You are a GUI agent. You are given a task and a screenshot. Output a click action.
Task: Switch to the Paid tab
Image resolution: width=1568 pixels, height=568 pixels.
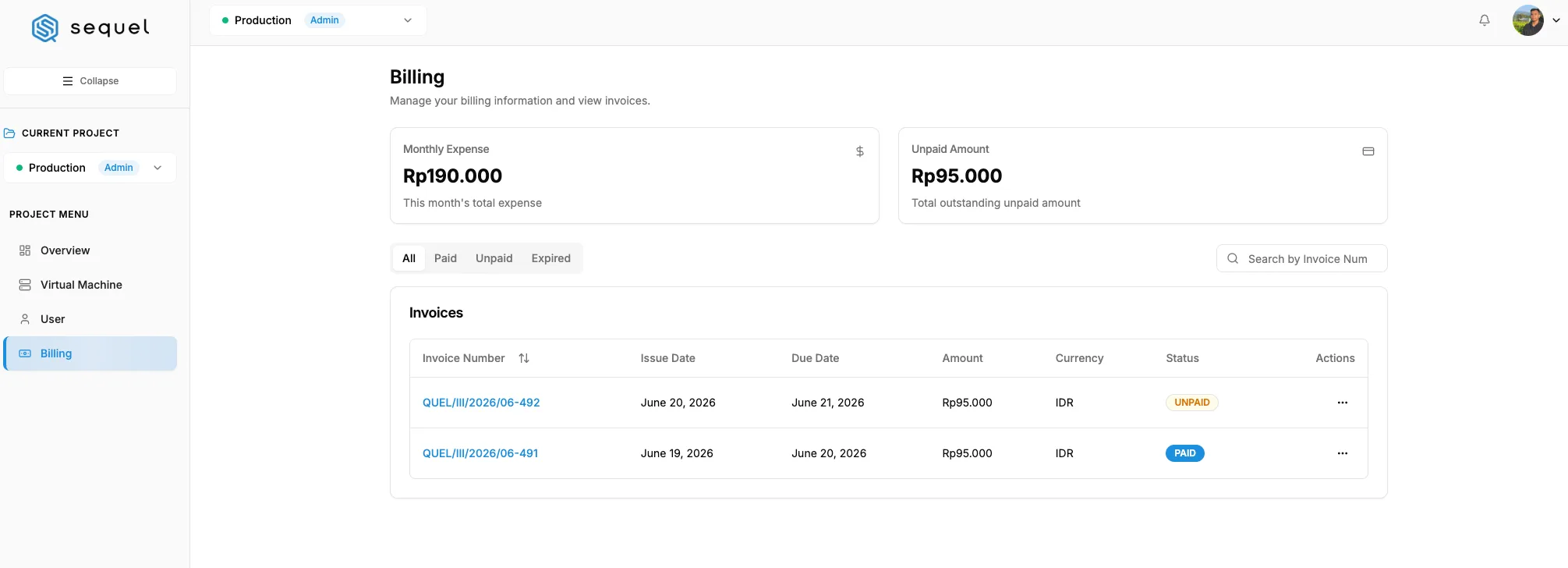tap(445, 258)
